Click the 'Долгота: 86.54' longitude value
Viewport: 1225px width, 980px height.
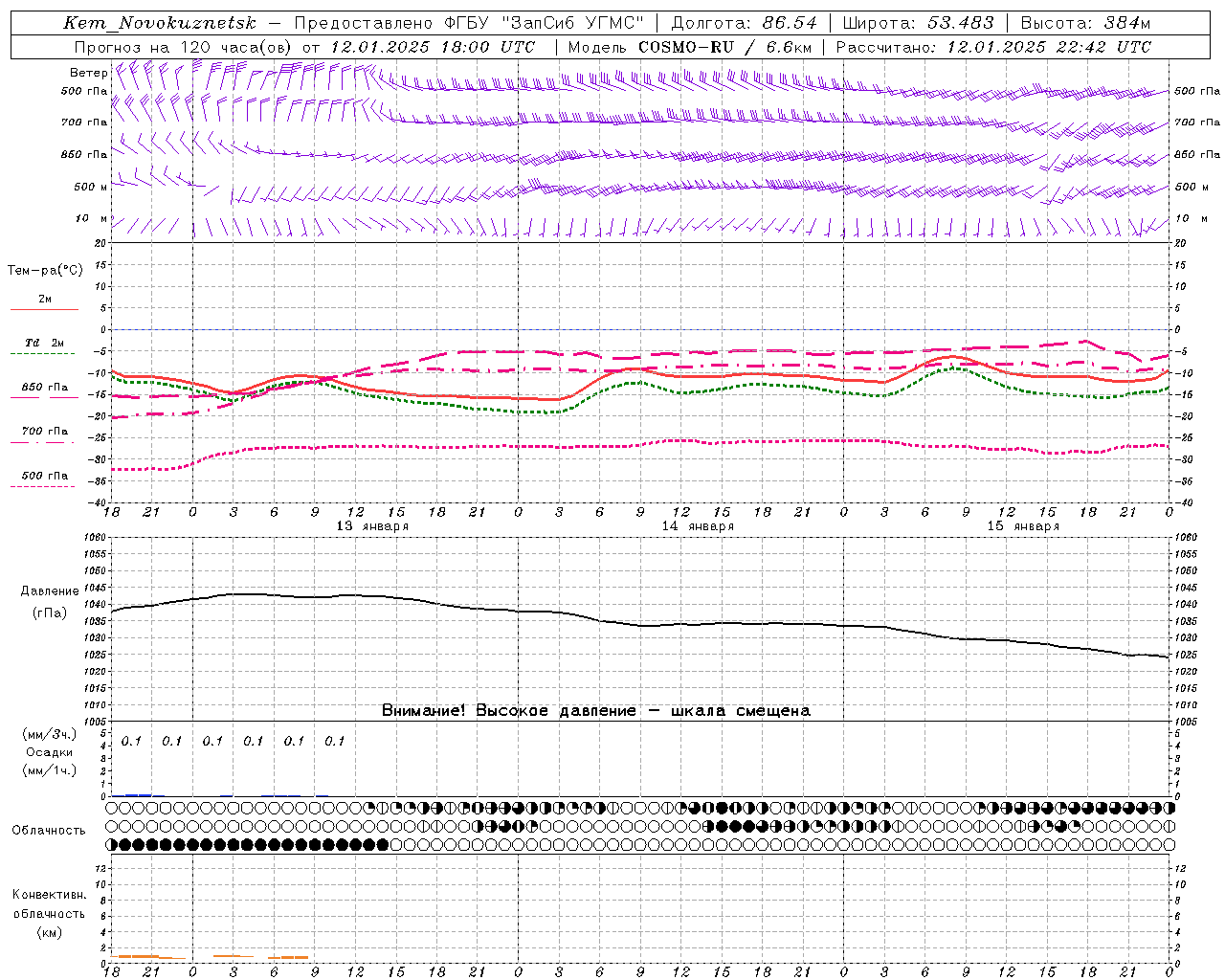745,23
